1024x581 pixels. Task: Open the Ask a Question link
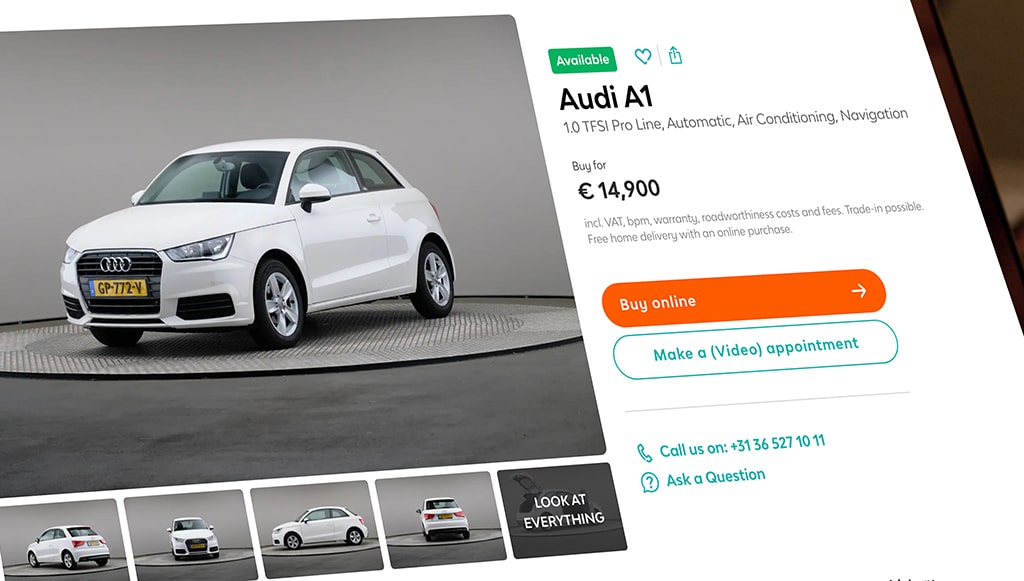point(716,478)
